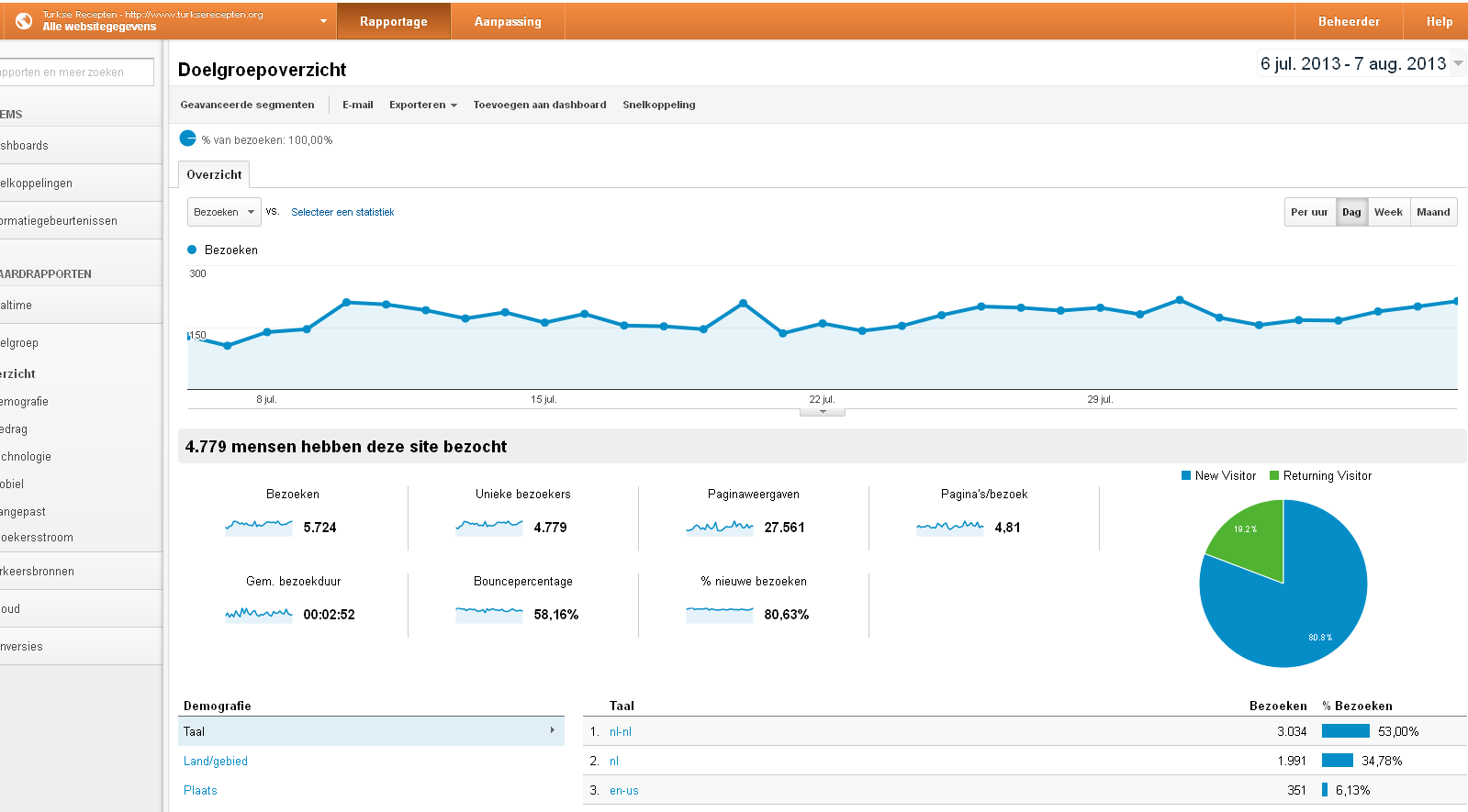1468x812 pixels.
Task: Click the chart annotation expander handle
Action: (823, 412)
